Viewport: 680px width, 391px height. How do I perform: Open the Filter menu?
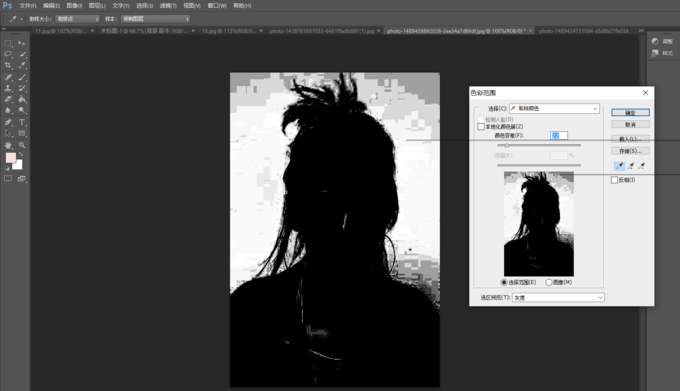click(x=168, y=6)
